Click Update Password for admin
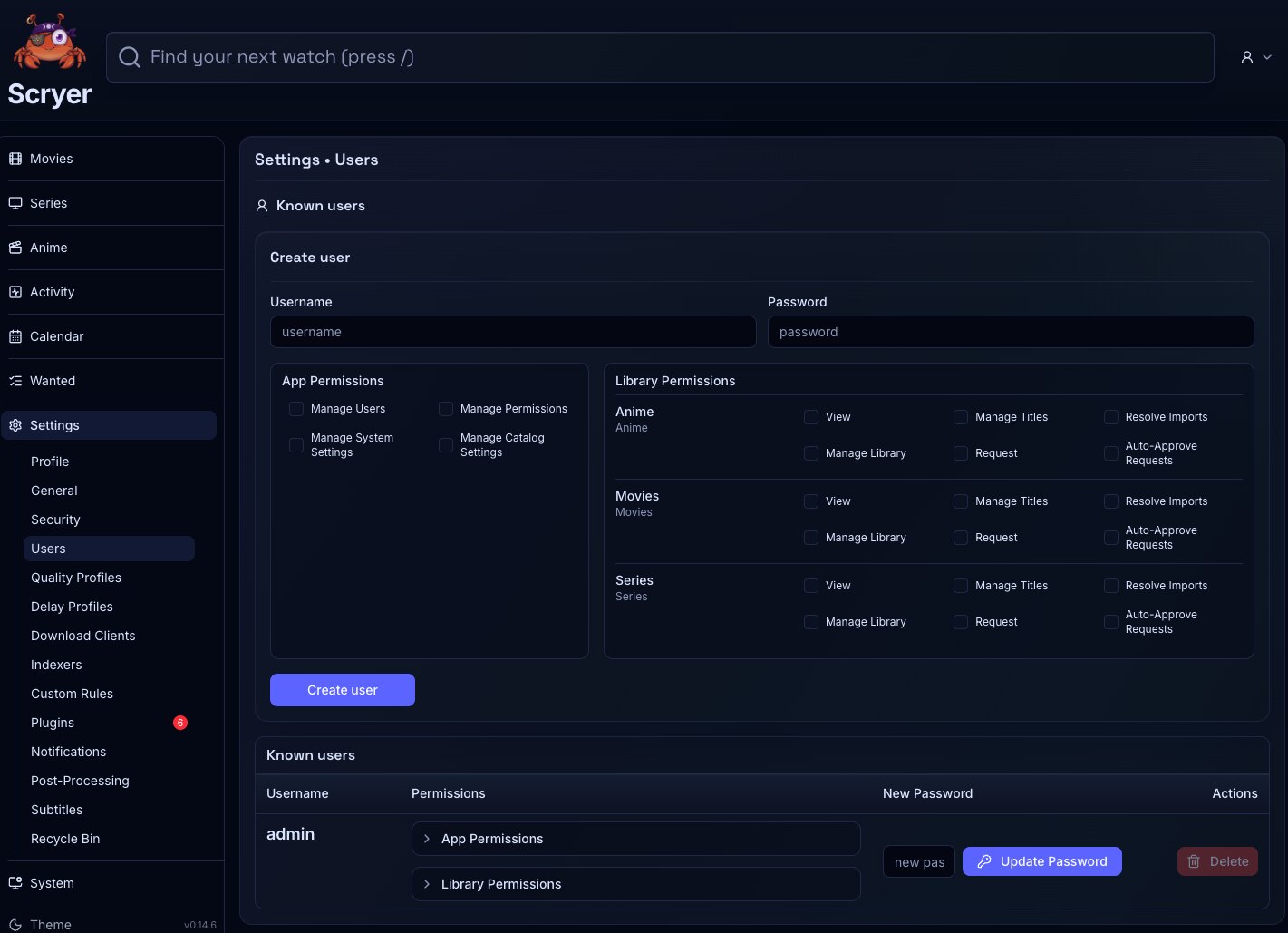This screenshot has height=933, width=1288. pyautogui.click(x=1042, y=861)
